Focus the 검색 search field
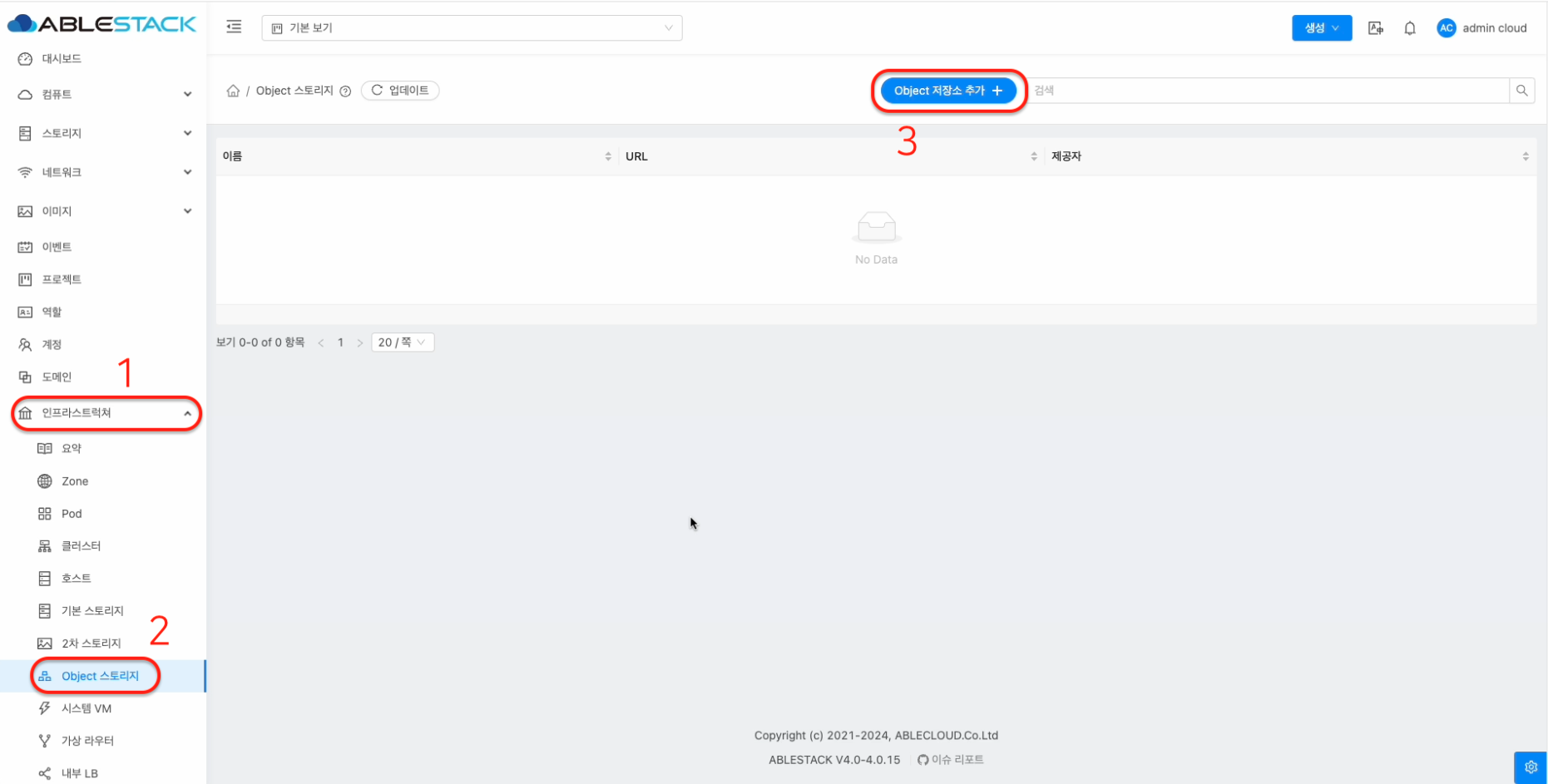1548x784 pixels. point(1269,91)
